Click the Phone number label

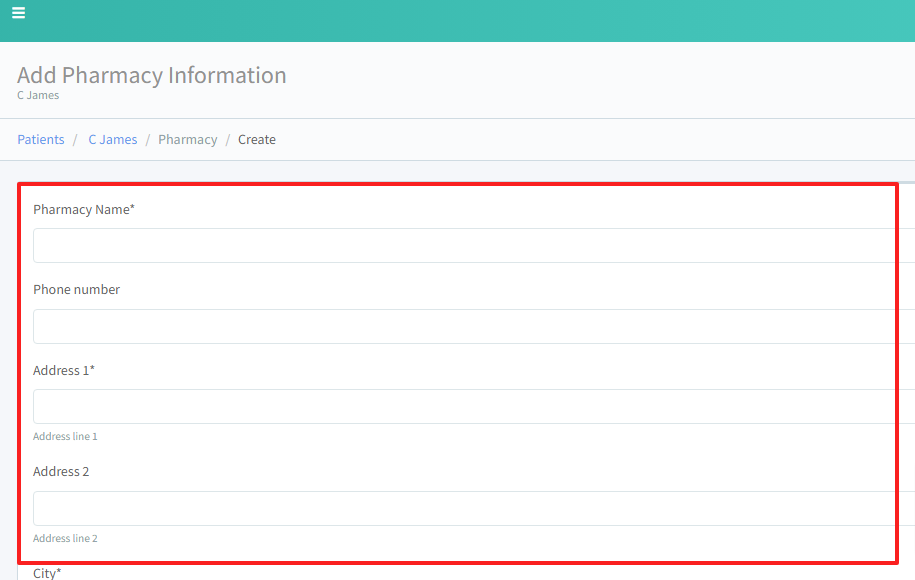[x=76, y=290]
